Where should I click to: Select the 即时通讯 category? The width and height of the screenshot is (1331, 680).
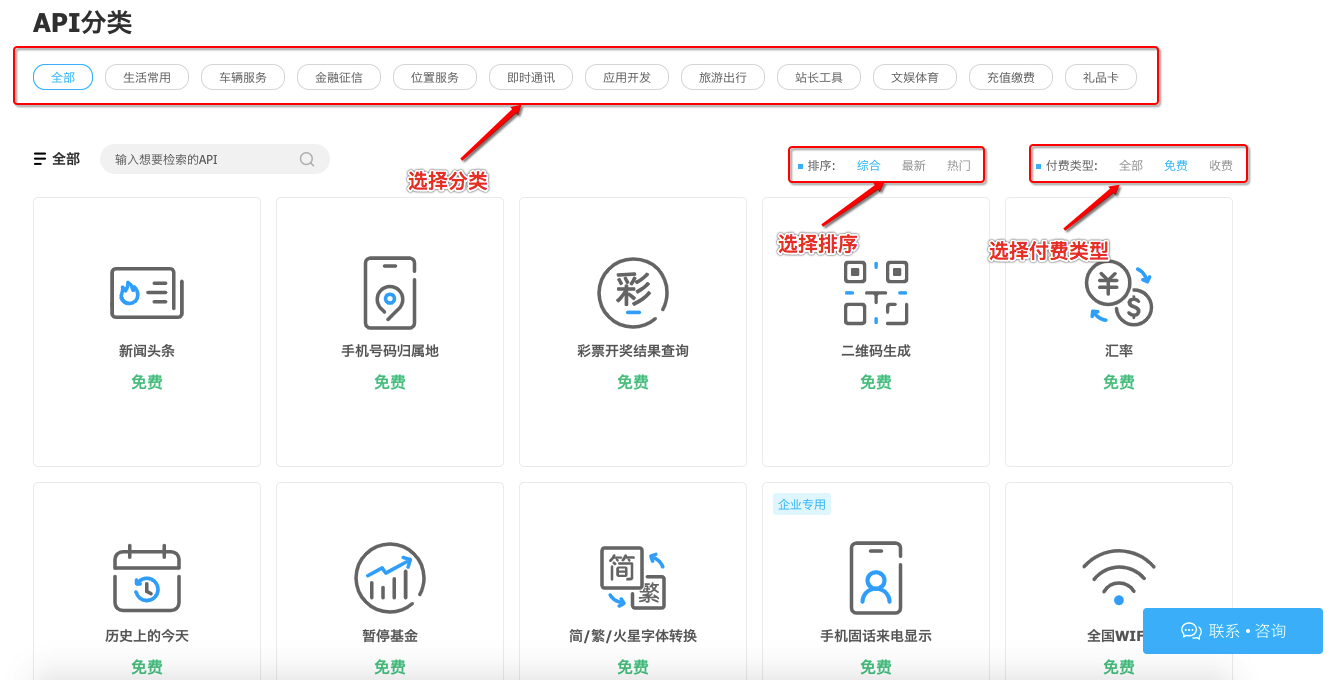tap(531, 77)
